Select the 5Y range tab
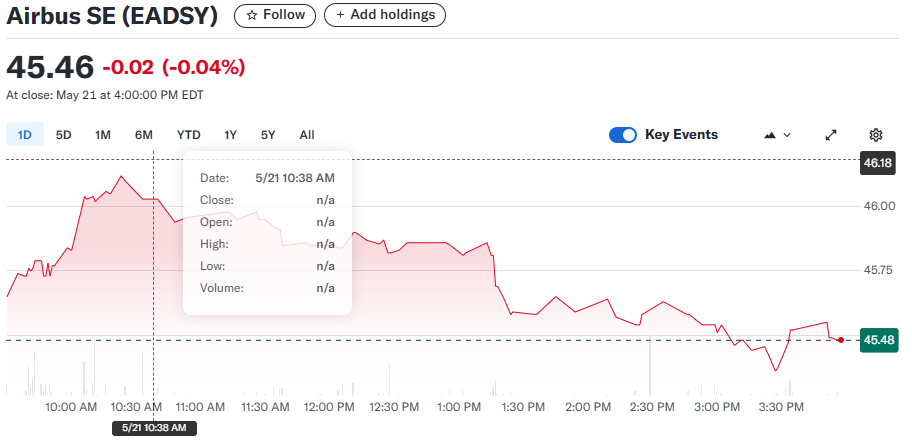Screen dimensions: 912x440 268,135
